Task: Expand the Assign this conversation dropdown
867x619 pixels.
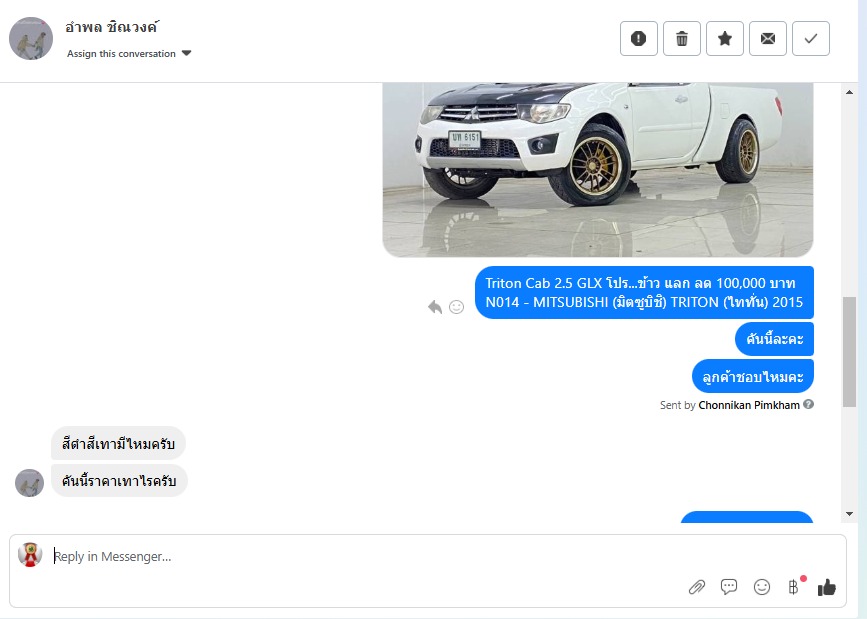Action: 129,54
